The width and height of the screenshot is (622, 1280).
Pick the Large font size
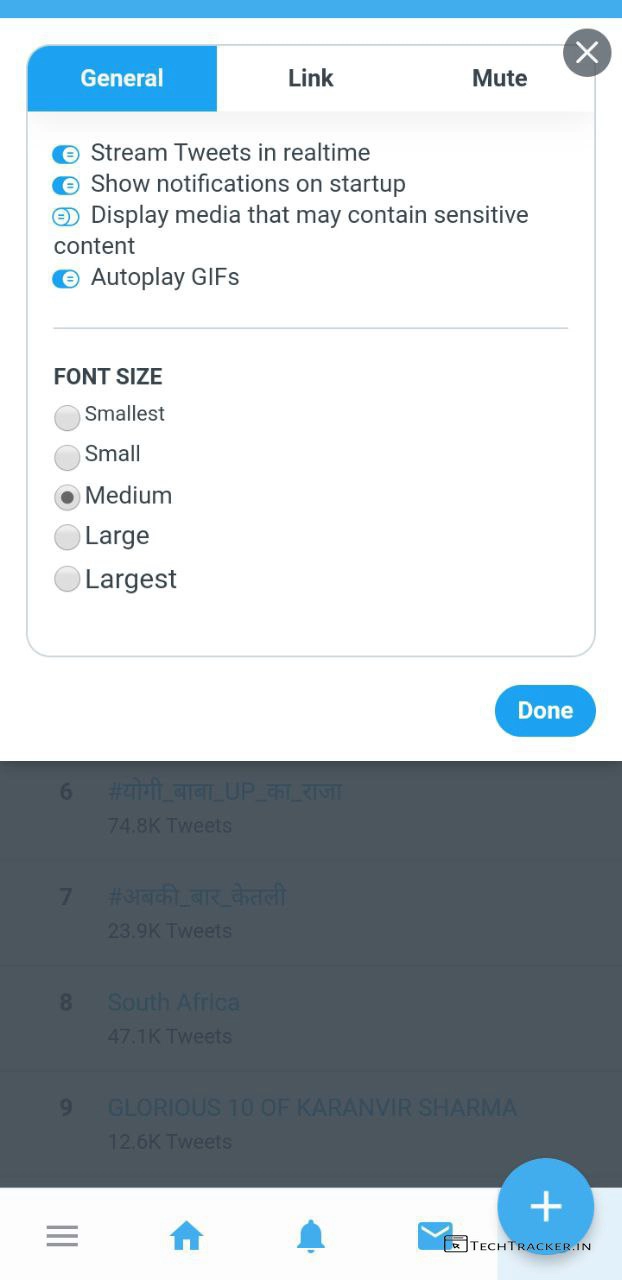pyautogui.click(x=67, y=537)
